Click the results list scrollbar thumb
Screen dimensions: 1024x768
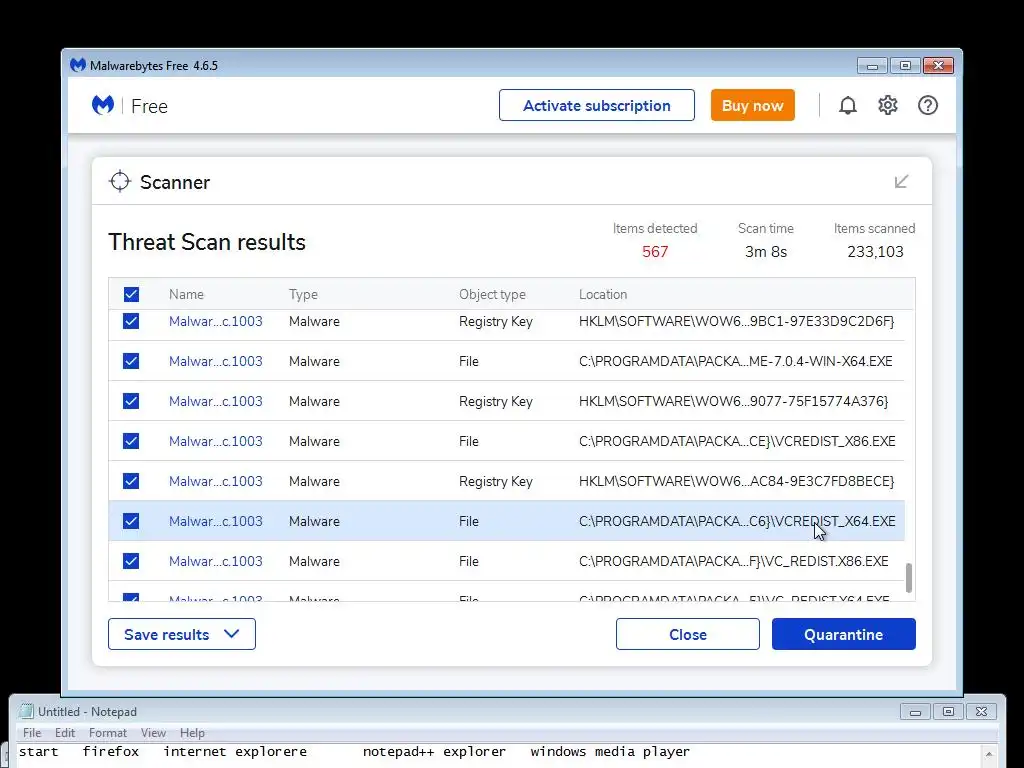908,578
